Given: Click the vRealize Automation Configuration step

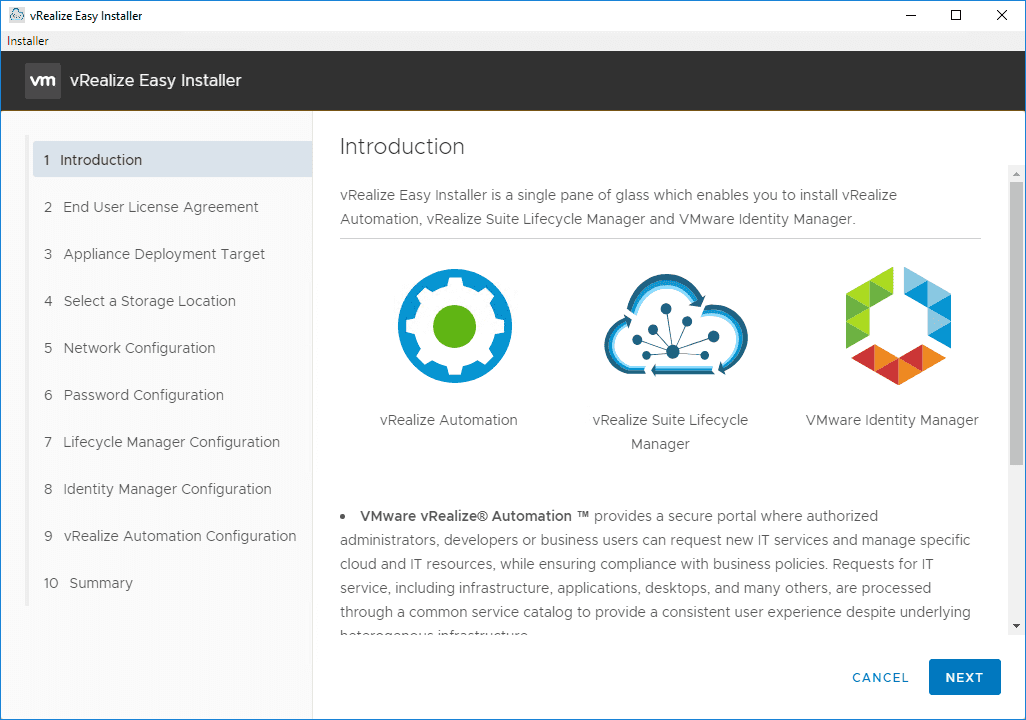Looking at the screenshot, I should pos(179,535).
